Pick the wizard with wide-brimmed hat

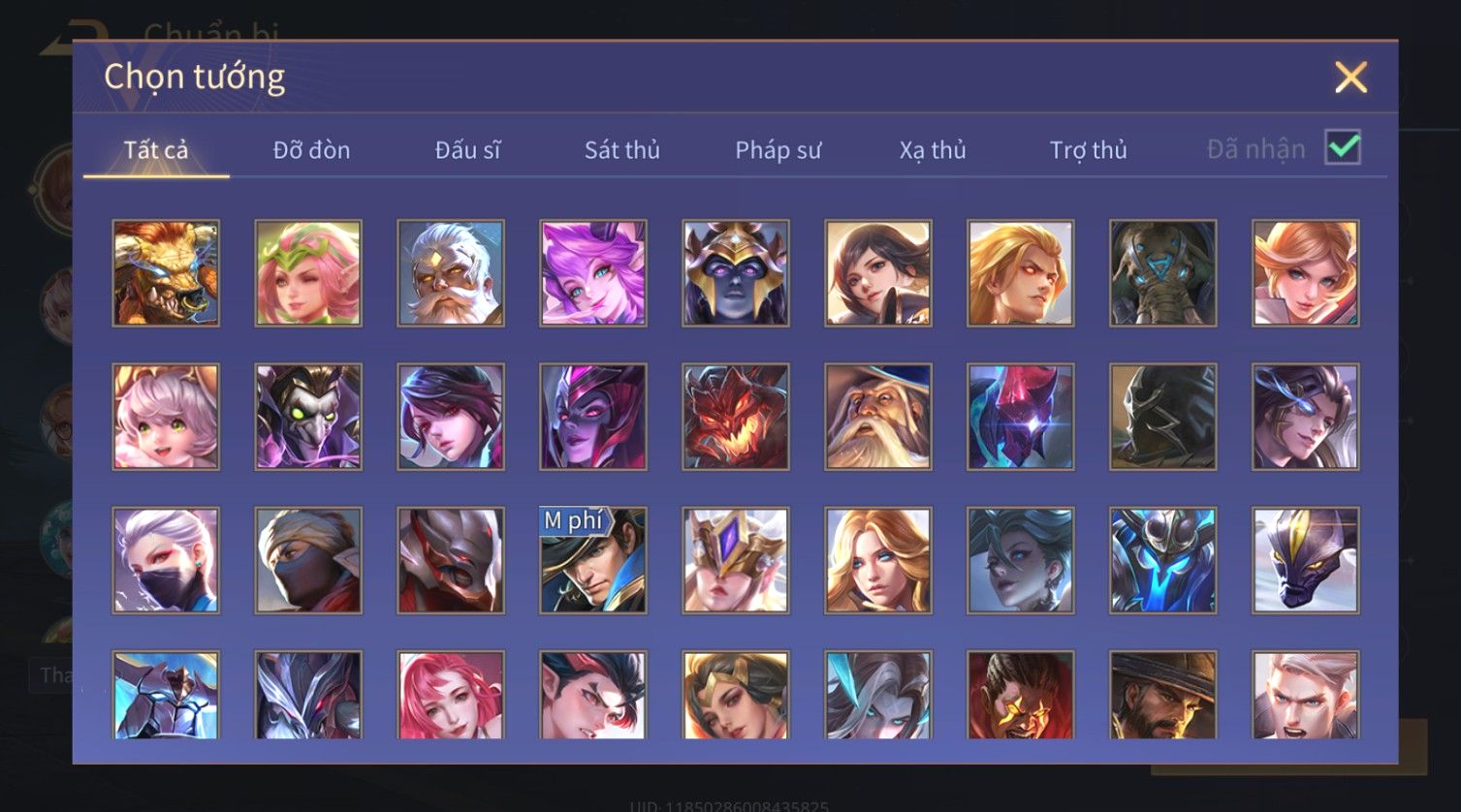[x=878, y=417]
